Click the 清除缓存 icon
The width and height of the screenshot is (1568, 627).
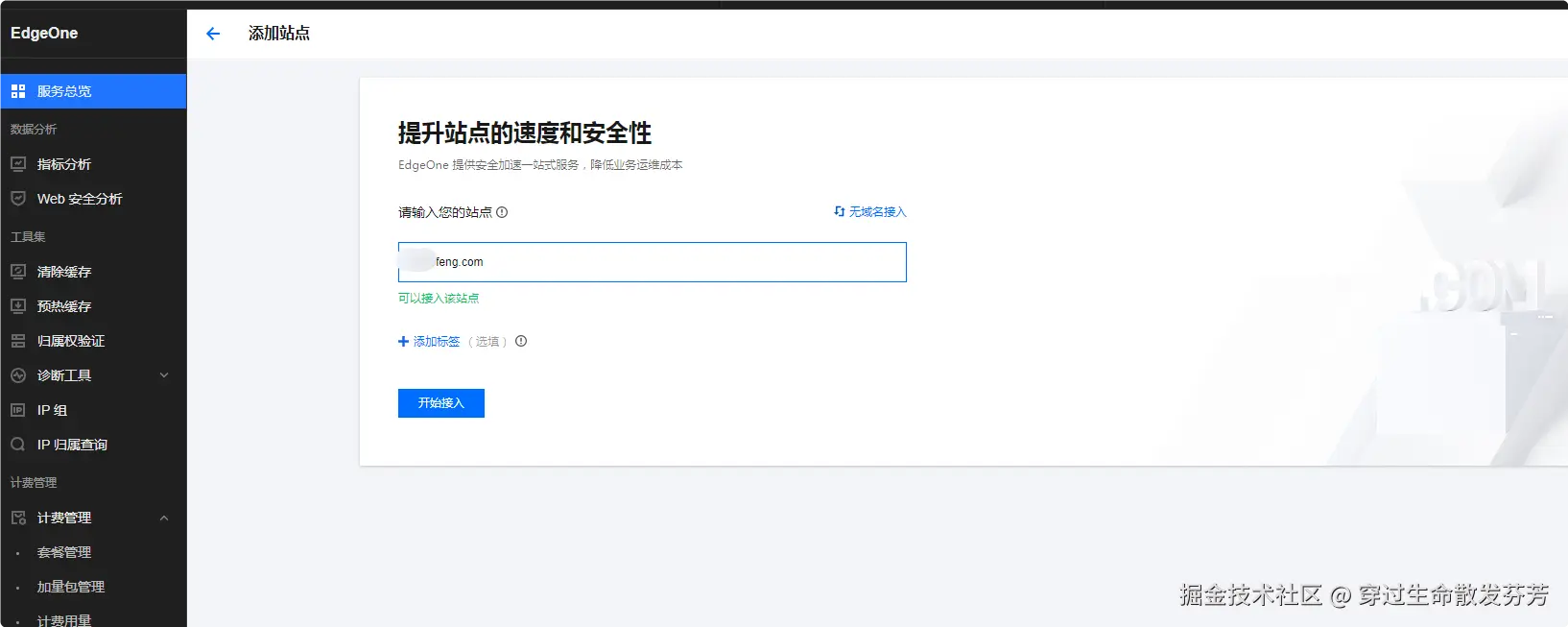(x=18, y=272)
